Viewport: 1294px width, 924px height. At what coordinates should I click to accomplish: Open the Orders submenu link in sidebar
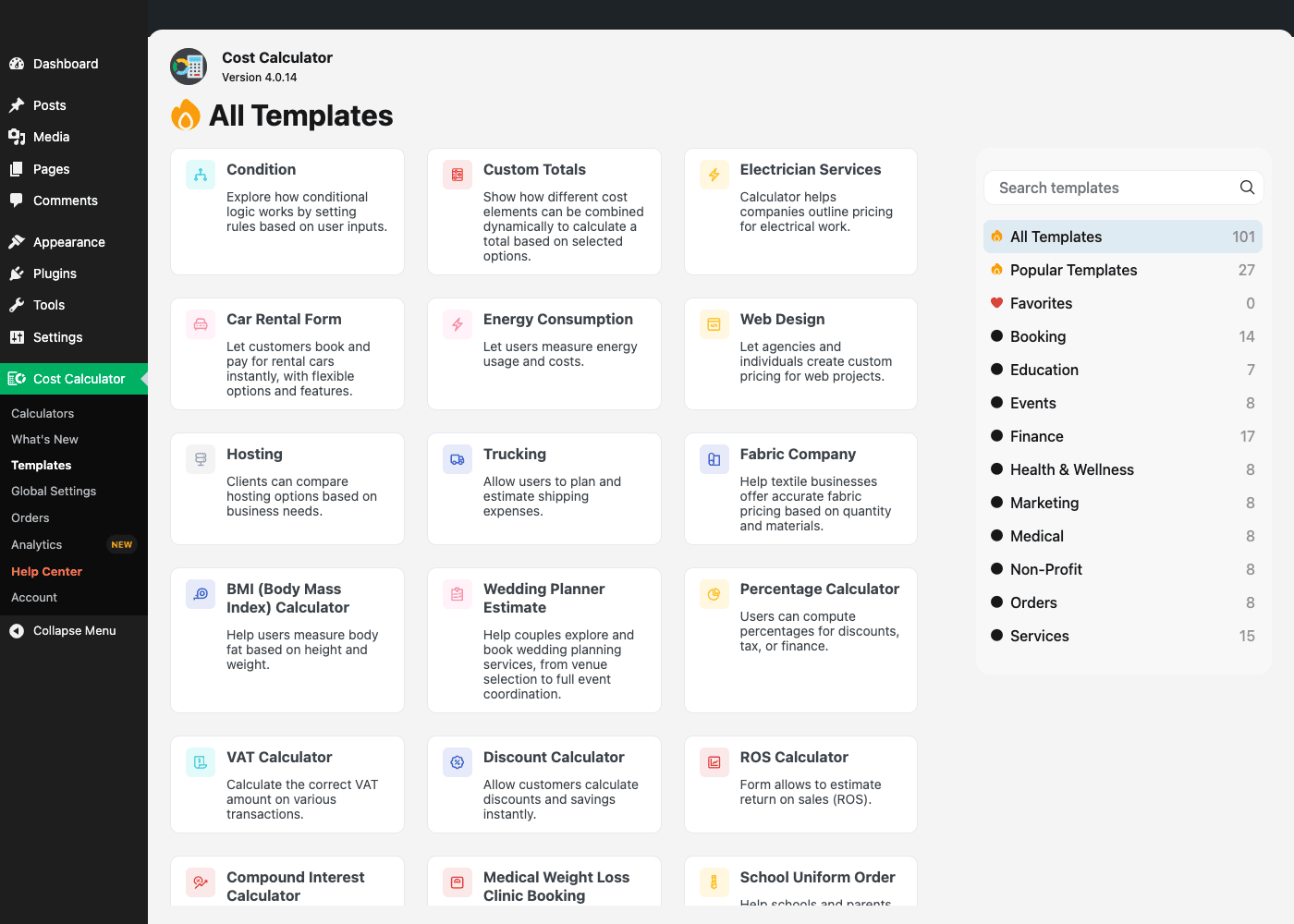pyautogui.click(x=31, y=517)
